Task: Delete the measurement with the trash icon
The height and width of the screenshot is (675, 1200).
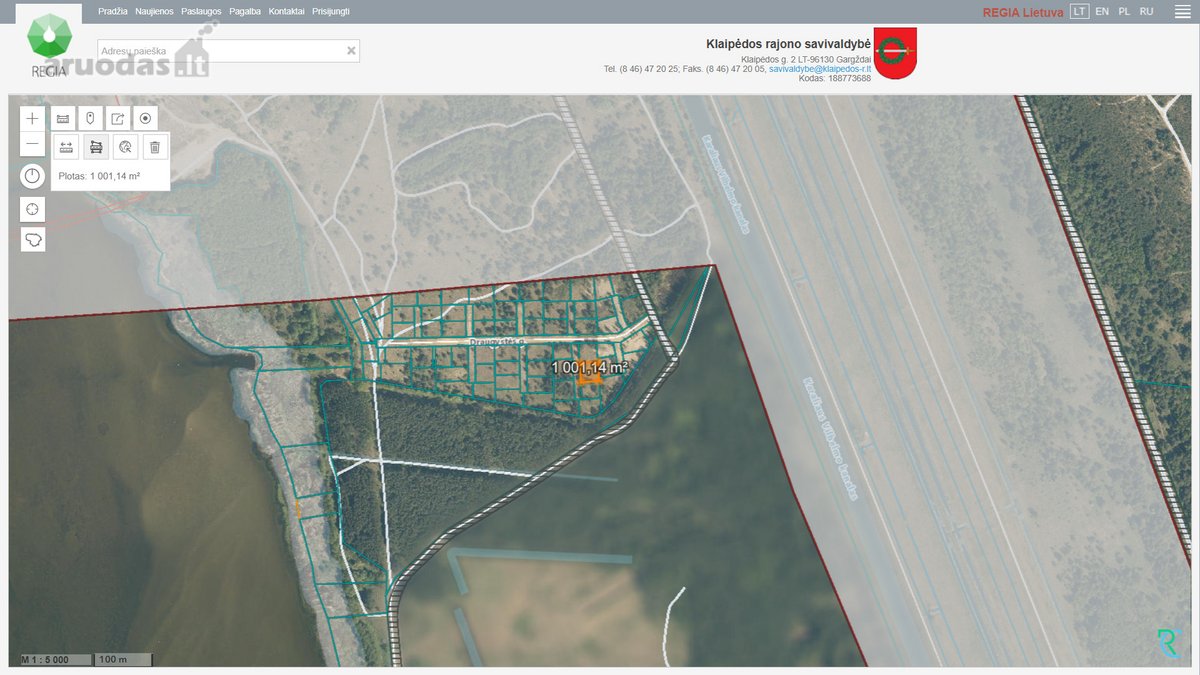Action: [154, 147]
